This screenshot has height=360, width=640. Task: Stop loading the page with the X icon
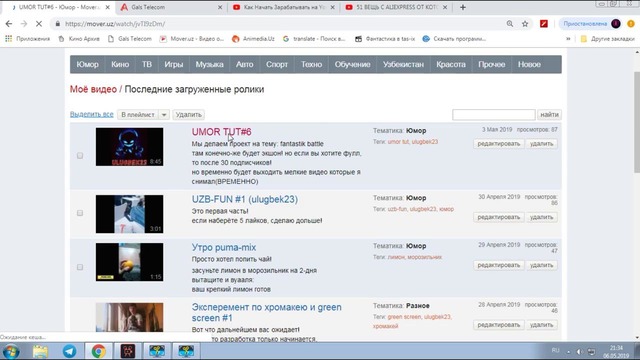(x=39, y=24)
